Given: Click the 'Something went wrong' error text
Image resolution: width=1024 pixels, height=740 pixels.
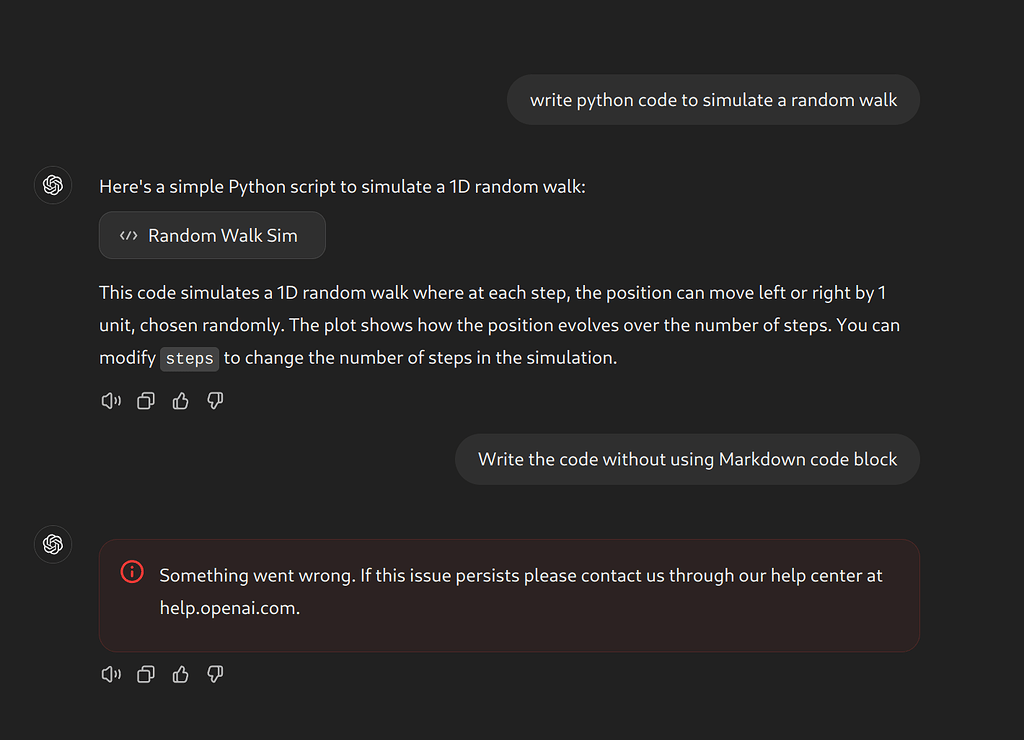Looking at the screenshot, I should tap(520, 592).
